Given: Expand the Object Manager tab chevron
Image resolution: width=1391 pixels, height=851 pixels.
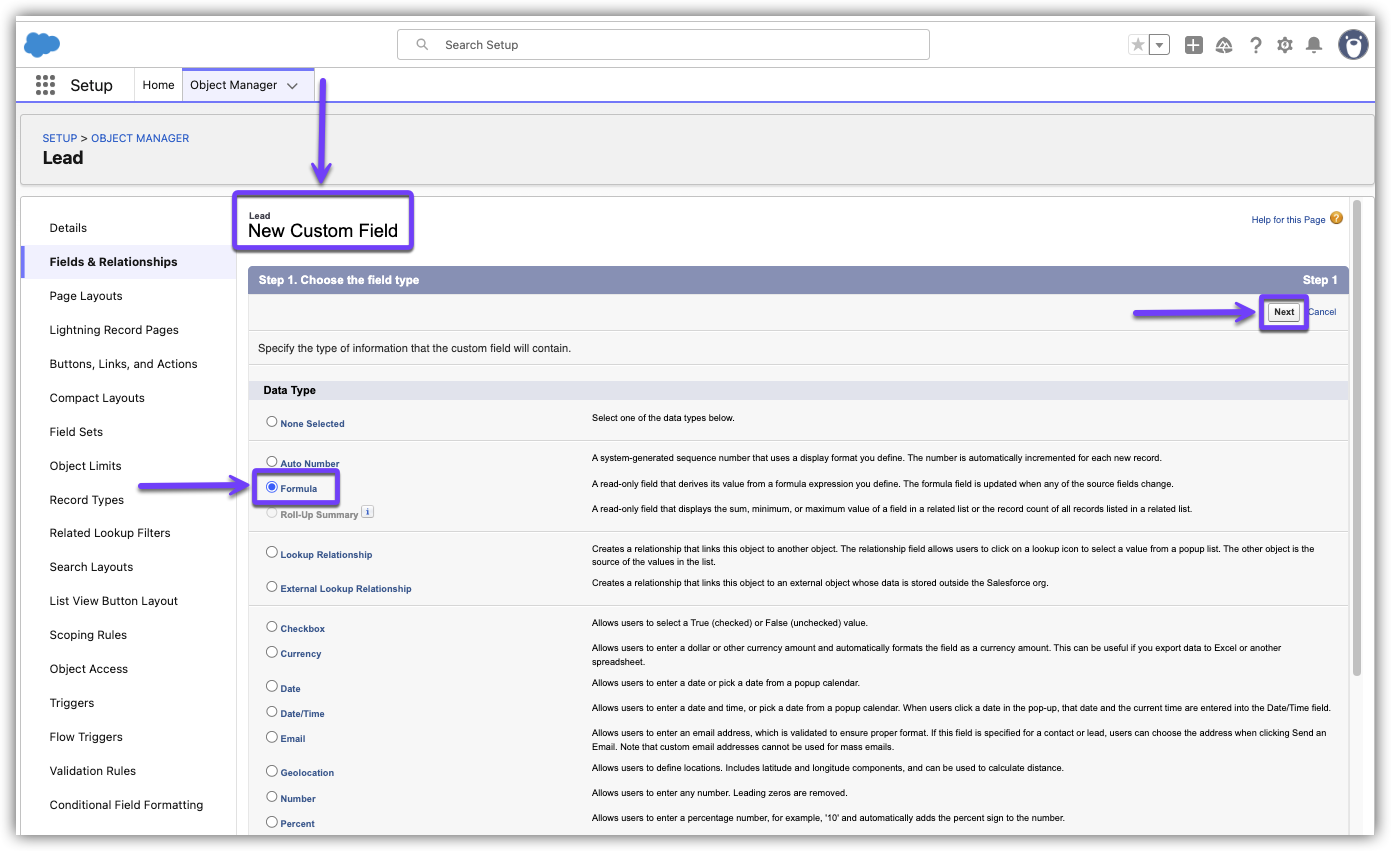Looking at the screenshot, I should pos(292,86).
